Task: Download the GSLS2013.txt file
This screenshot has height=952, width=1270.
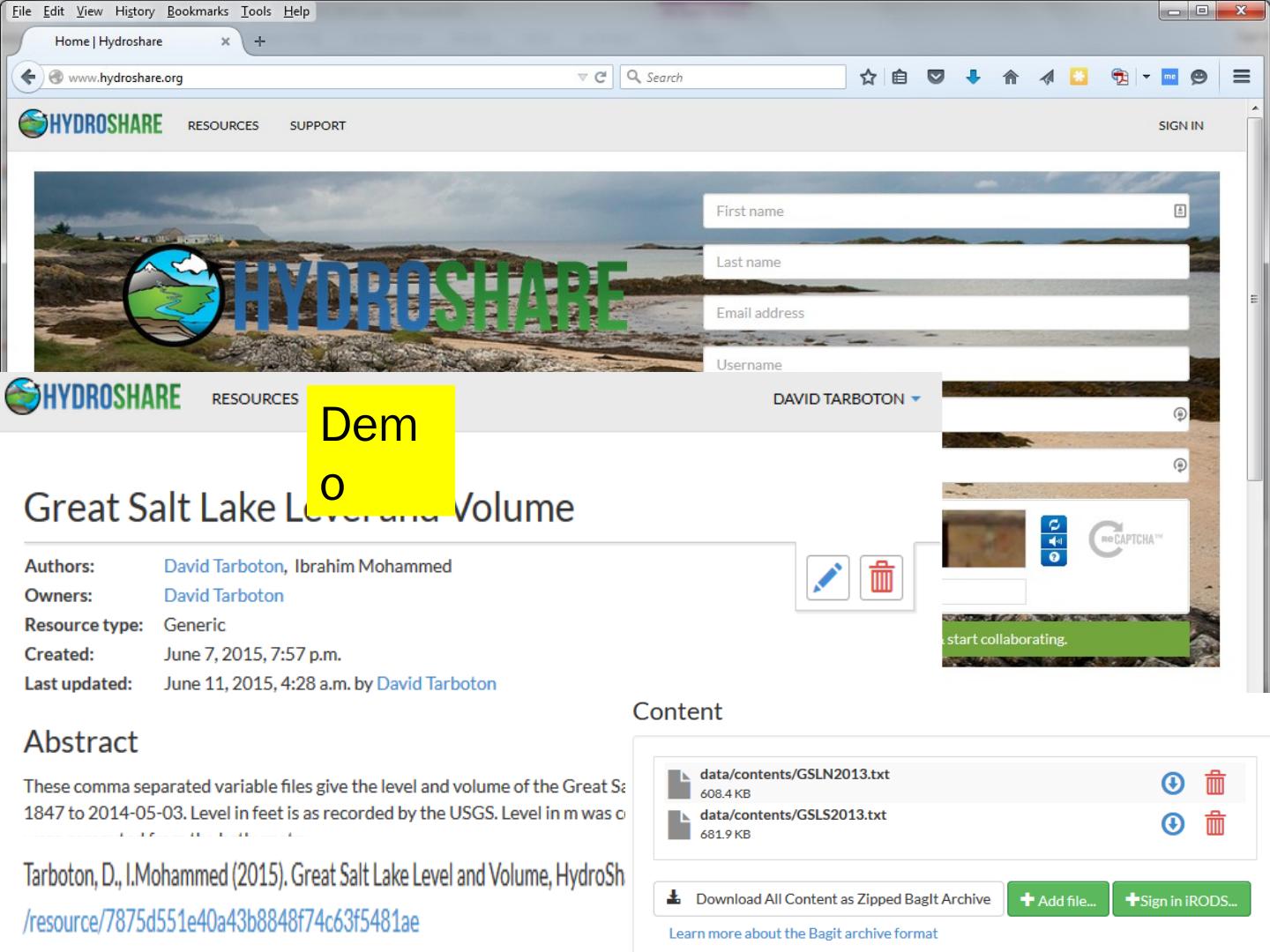Action: tap(1173, 823)
